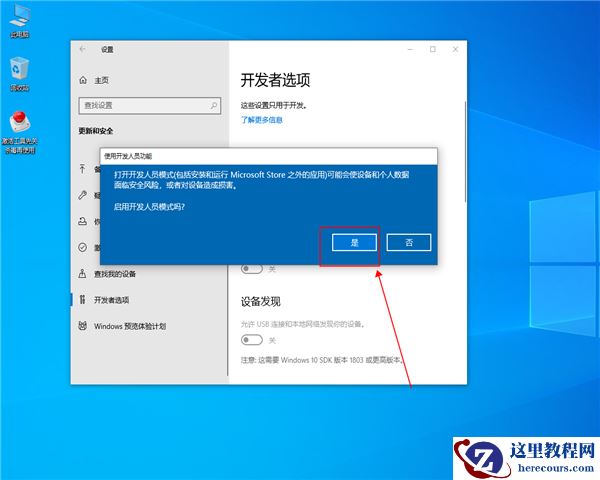Decline with the 否 (No) button

coord(409,242)
